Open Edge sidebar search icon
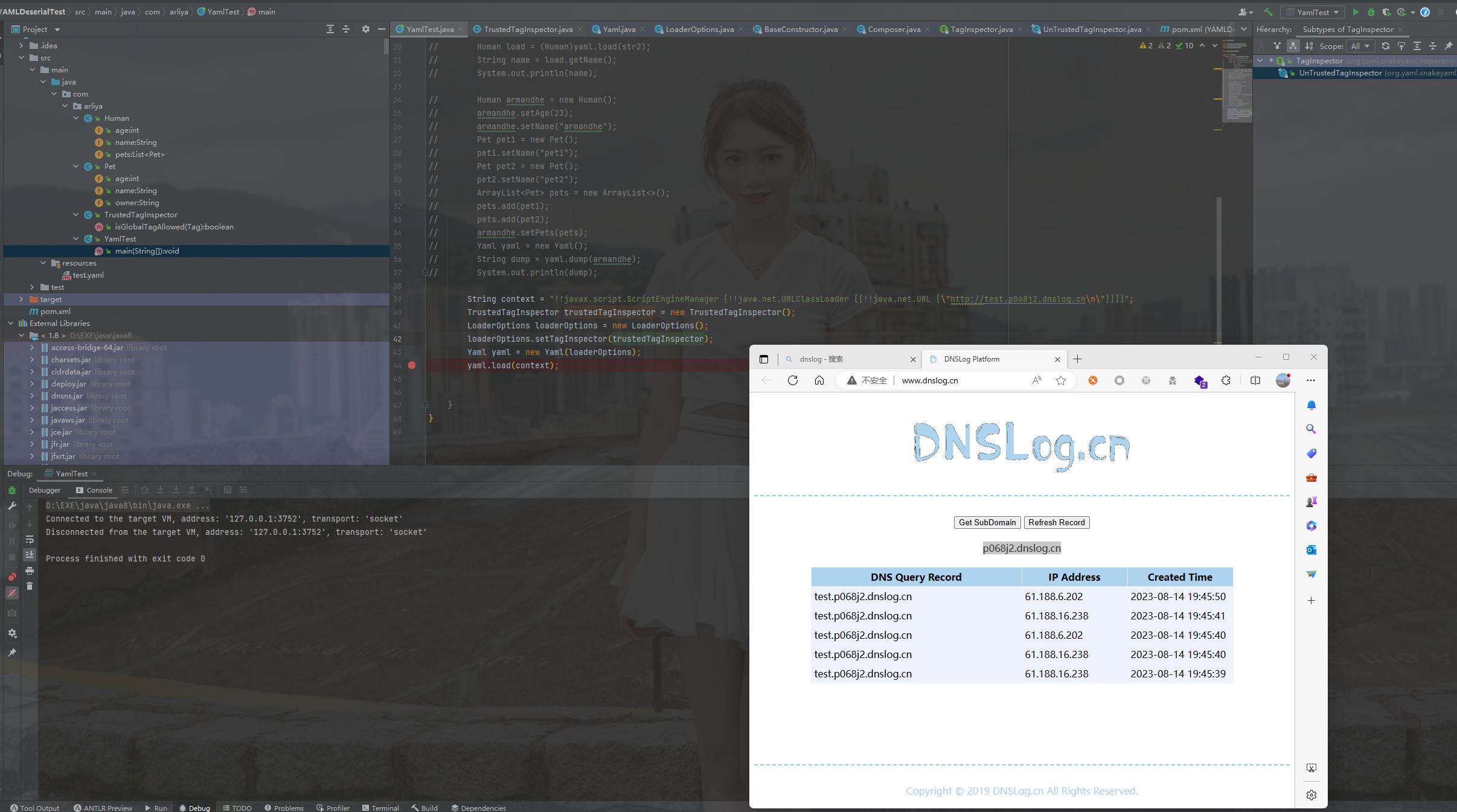Screen dimensions: 1457x812 click(1311, 429)
